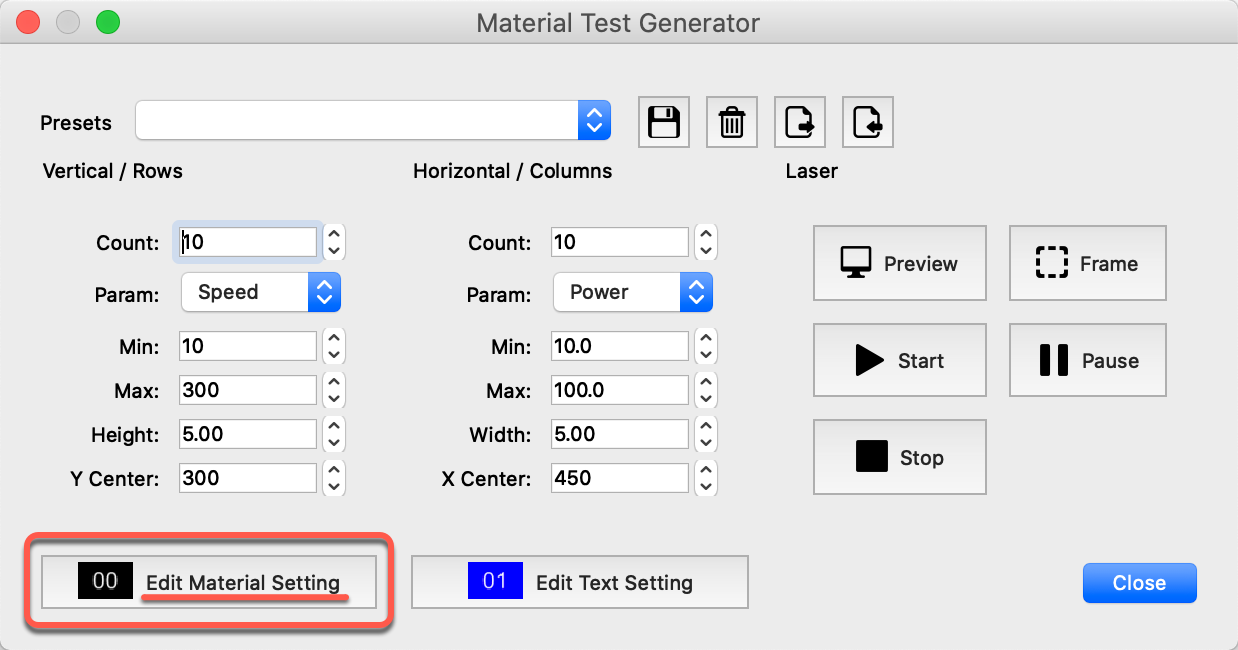Click the Frame button with dashed square
This screenshot has width=1238, height=650.
click(1087, 263)
